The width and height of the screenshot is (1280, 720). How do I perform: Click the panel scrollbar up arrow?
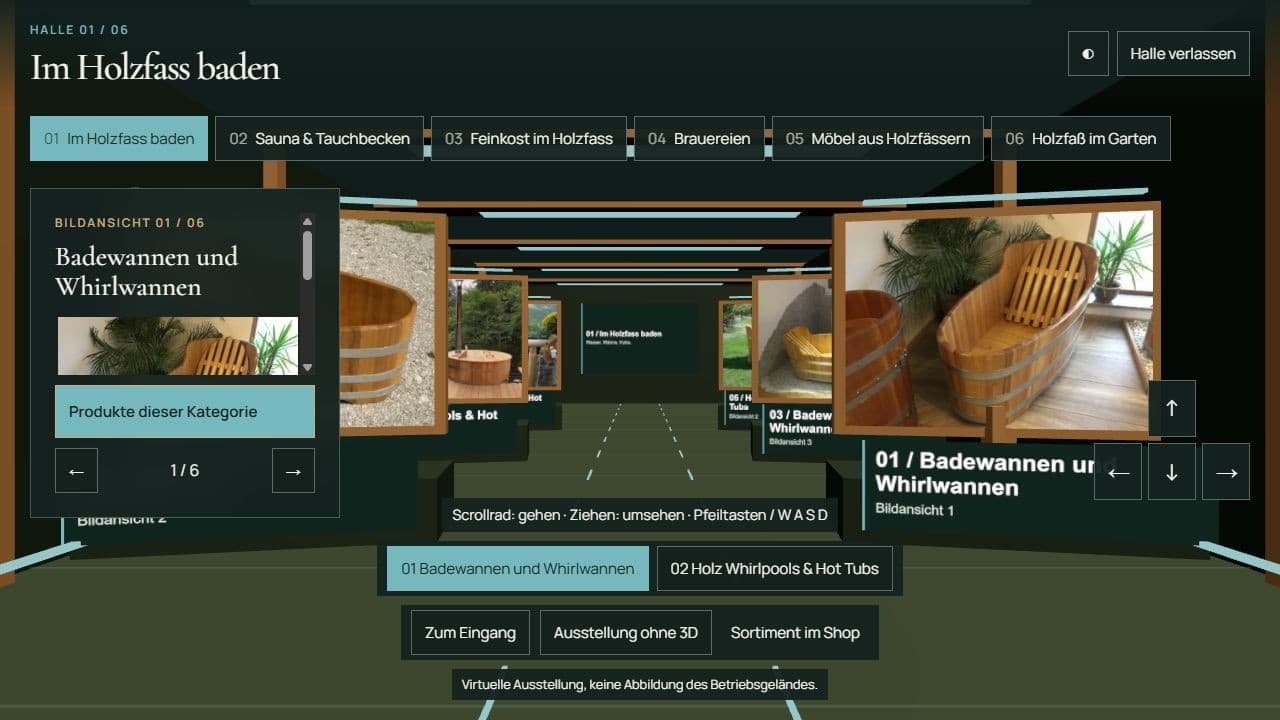[307, 222]
